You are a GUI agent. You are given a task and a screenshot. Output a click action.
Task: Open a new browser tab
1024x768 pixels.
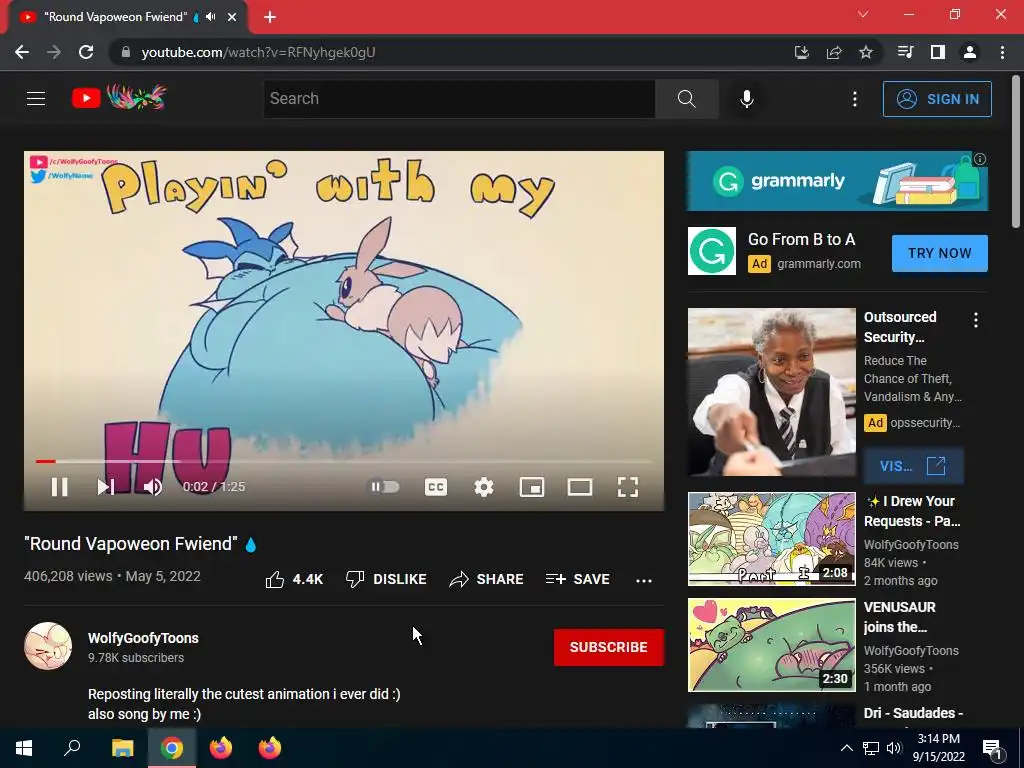[270, 17]
